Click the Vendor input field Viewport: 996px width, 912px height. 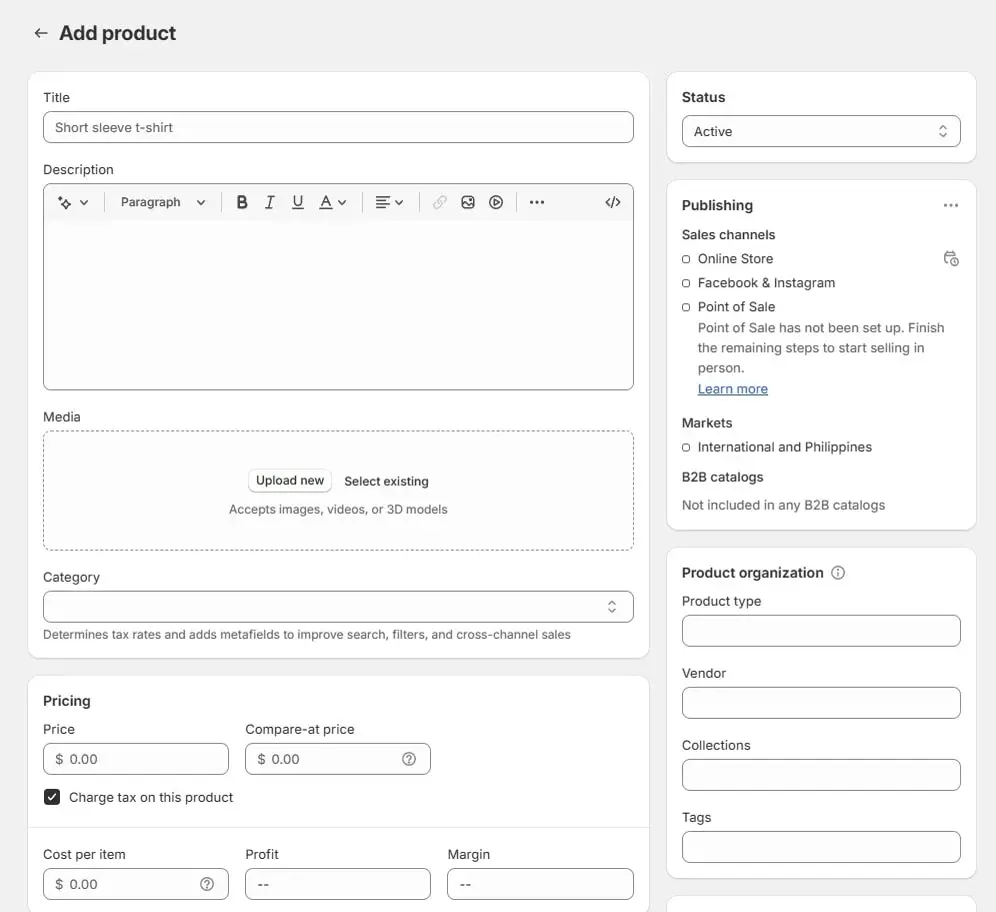click(821, 703)
